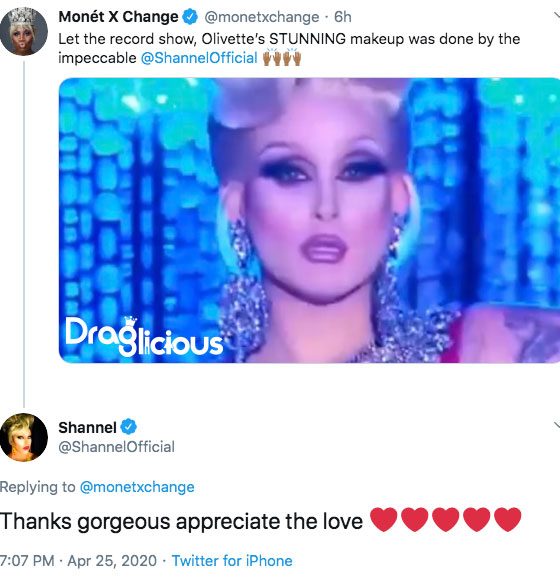Click the @monetxchange handle in the tweet header

[262, 17]
